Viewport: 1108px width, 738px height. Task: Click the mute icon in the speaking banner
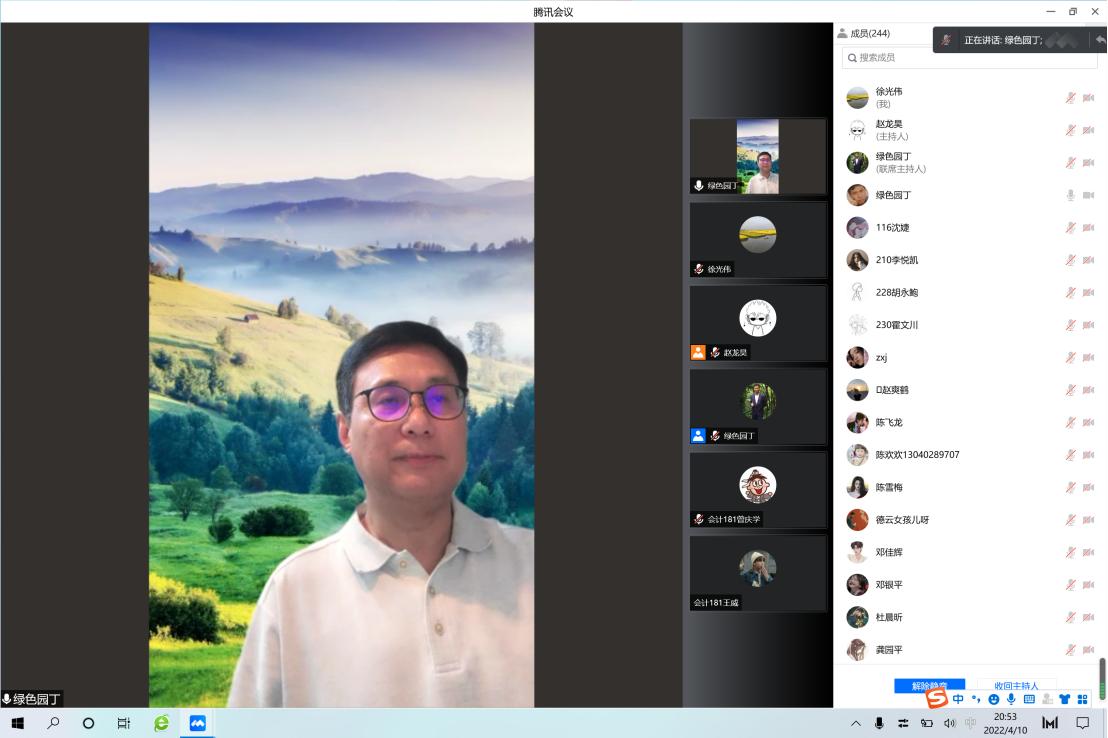click(x=946, y=40)
